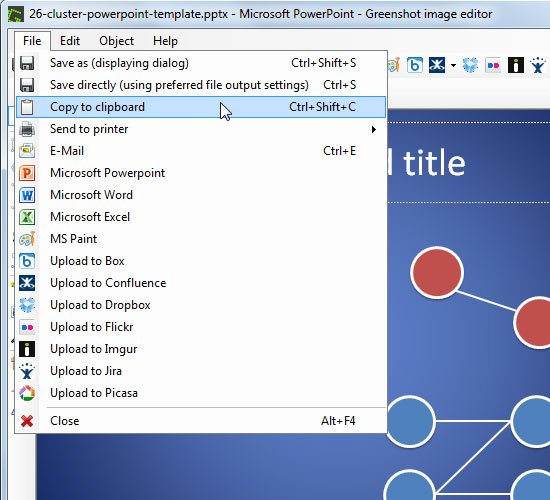Viewport: 550px width, 500px height.
Task: Click the Dropbox icon in the toolbar
Action: click(x=470, y=65)
